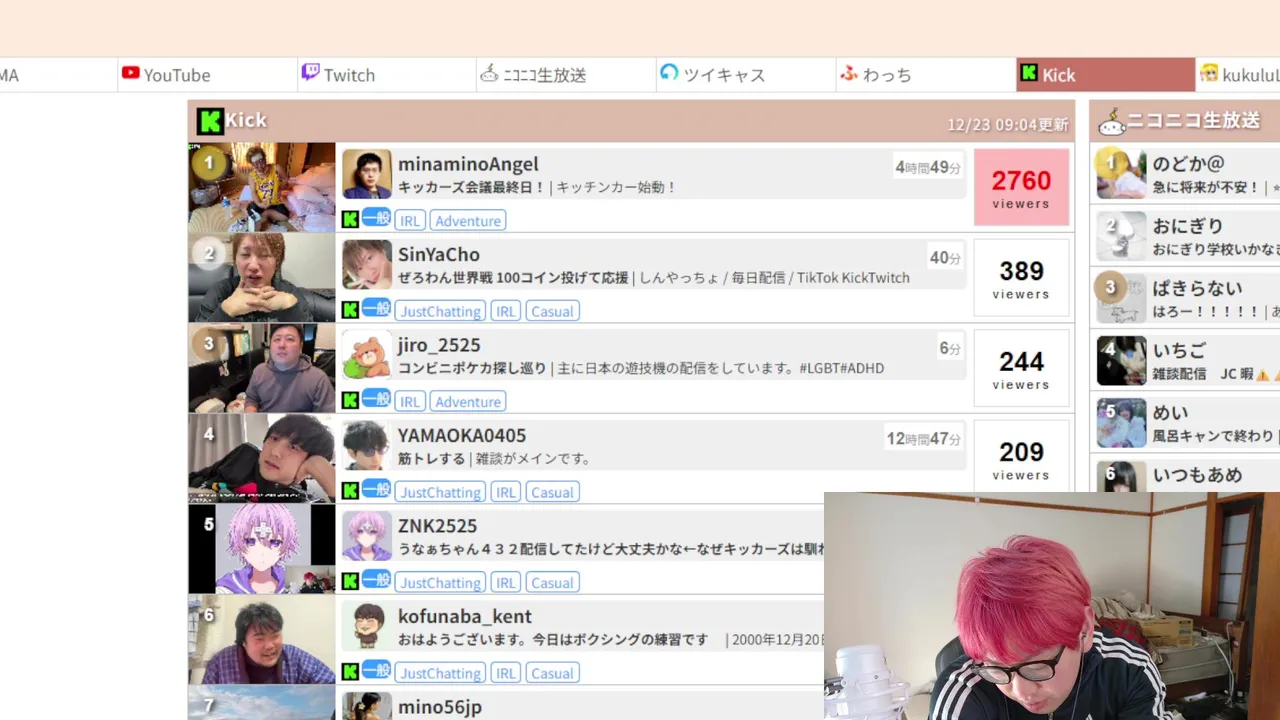Click the Kick icon badge under minaminoAngel
Image resolution: width=1280 pixels, height=720 pixels.
click(350, 220)
